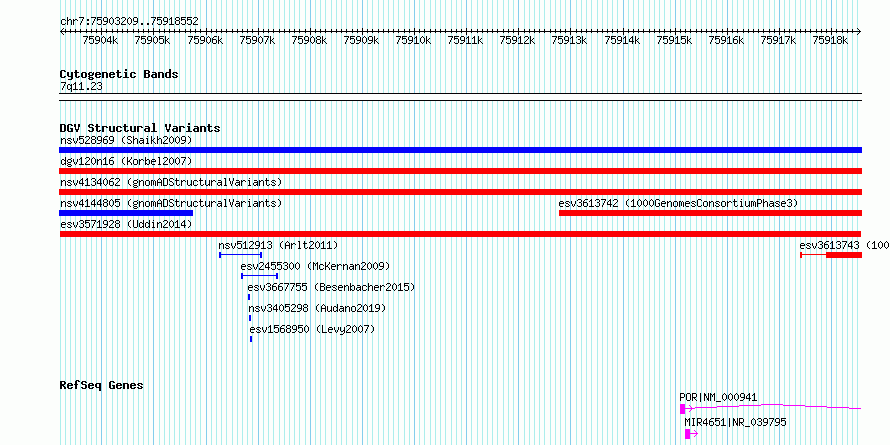The width and height of the screenshot is (890, 445).
Task: Click the 75911k ruler tick label
Action: pyautogui.click(x=466, y=40)
